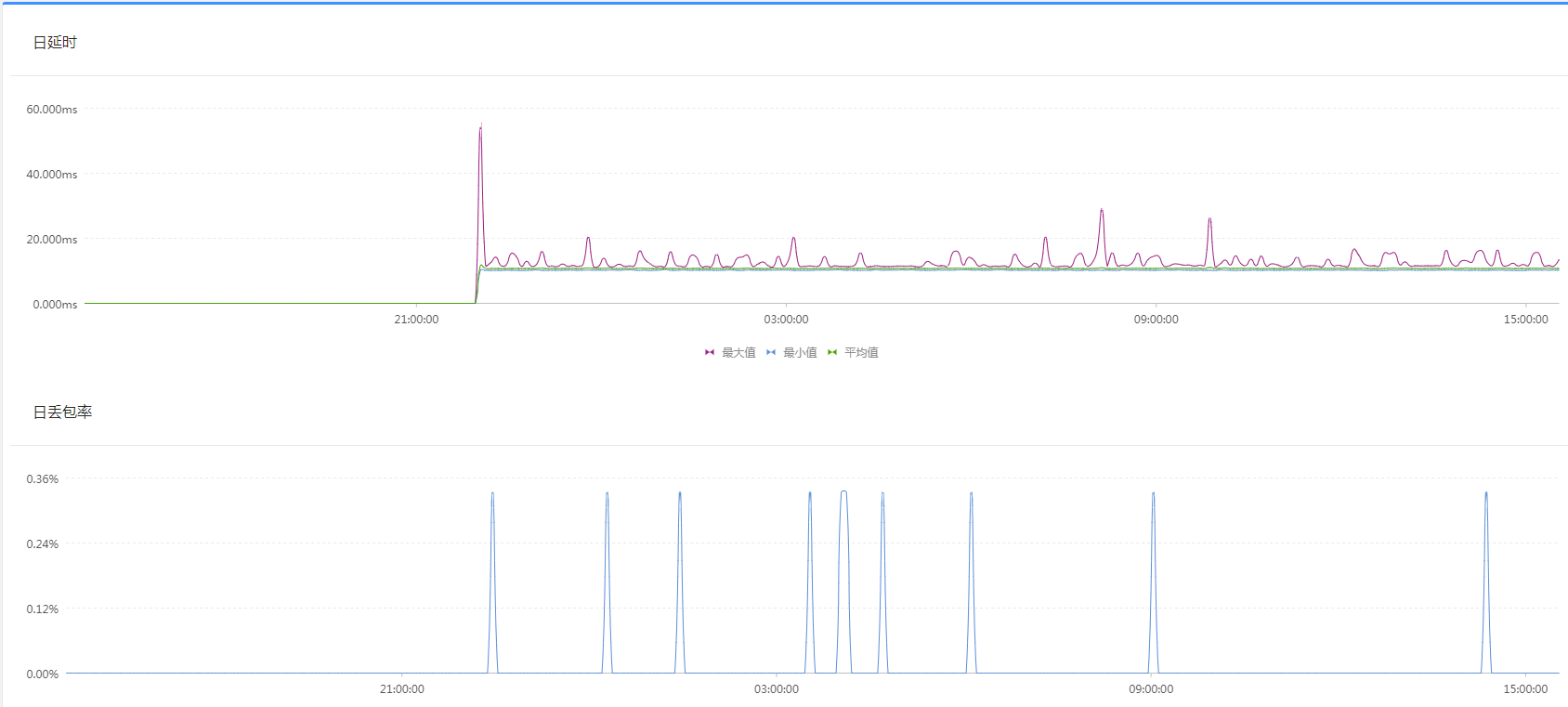Image resolution: width=1568 pixels, height=707 pixels.
Task: Click the 15:00:00 tick on latency chart
Action: point(1526,319)
